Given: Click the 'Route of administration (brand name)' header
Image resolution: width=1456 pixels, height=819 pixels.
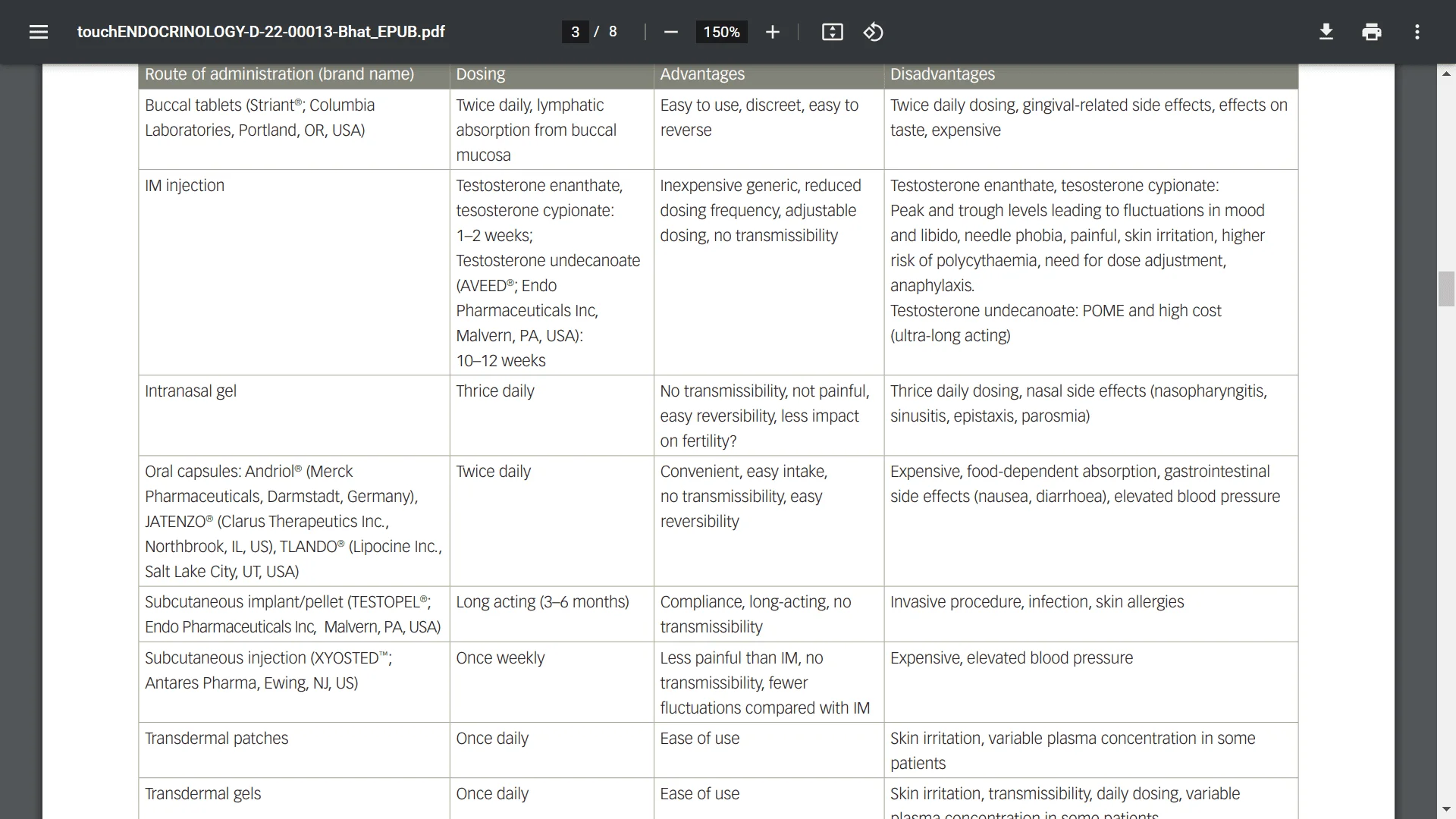Looking at the screenshot, I should [279, 74].
